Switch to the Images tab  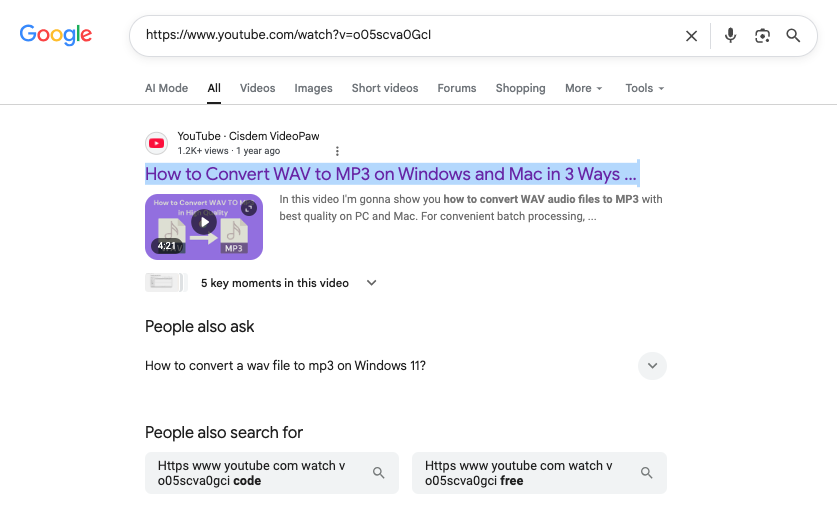coord(313,88)
